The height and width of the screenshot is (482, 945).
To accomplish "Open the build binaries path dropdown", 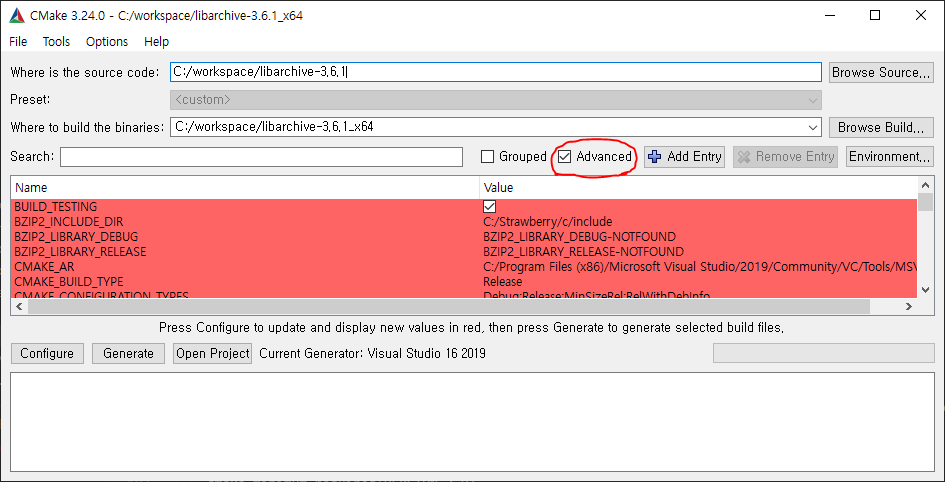I will pos(814,128).
